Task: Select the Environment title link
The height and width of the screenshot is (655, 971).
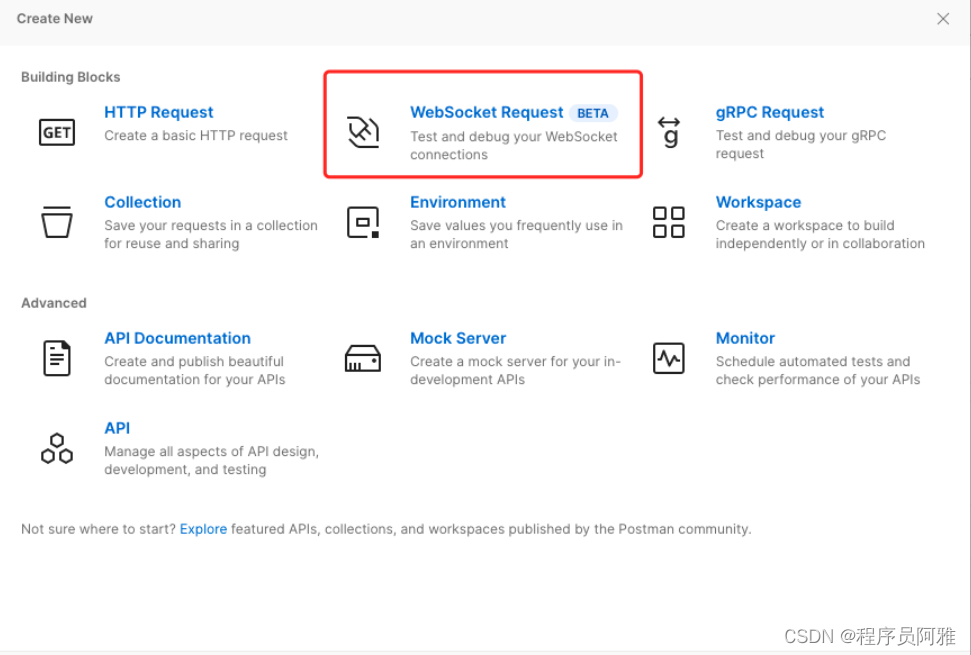Action: click(x=458, y=202)
